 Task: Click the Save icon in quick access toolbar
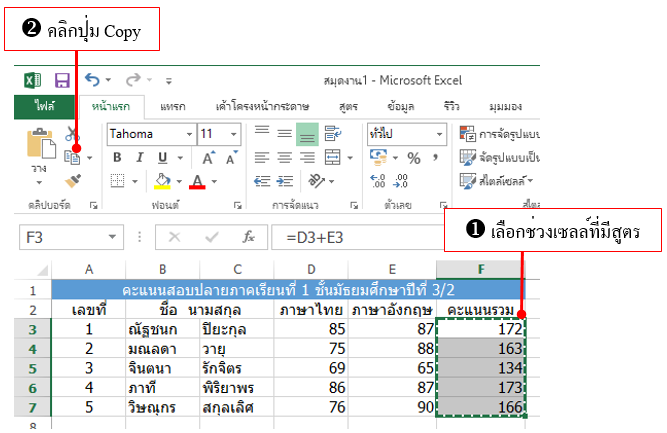click(x=61, y=81)
